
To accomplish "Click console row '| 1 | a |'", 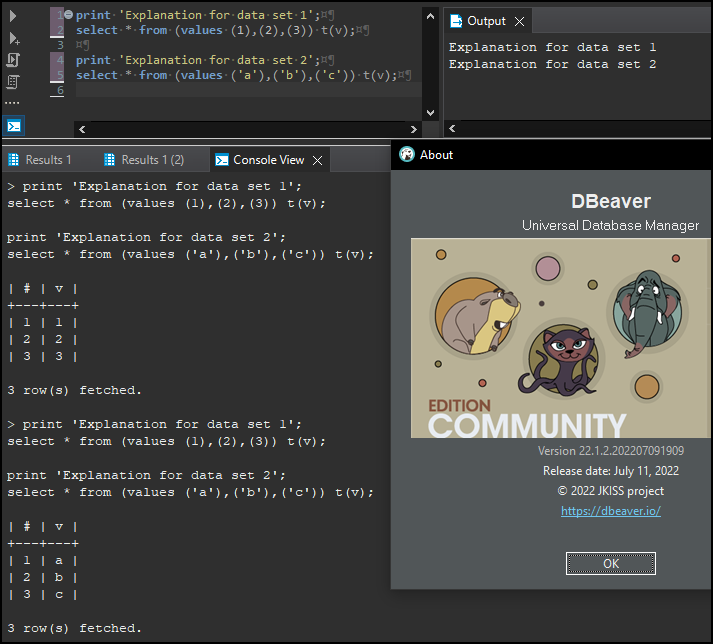I will (43, 560).
